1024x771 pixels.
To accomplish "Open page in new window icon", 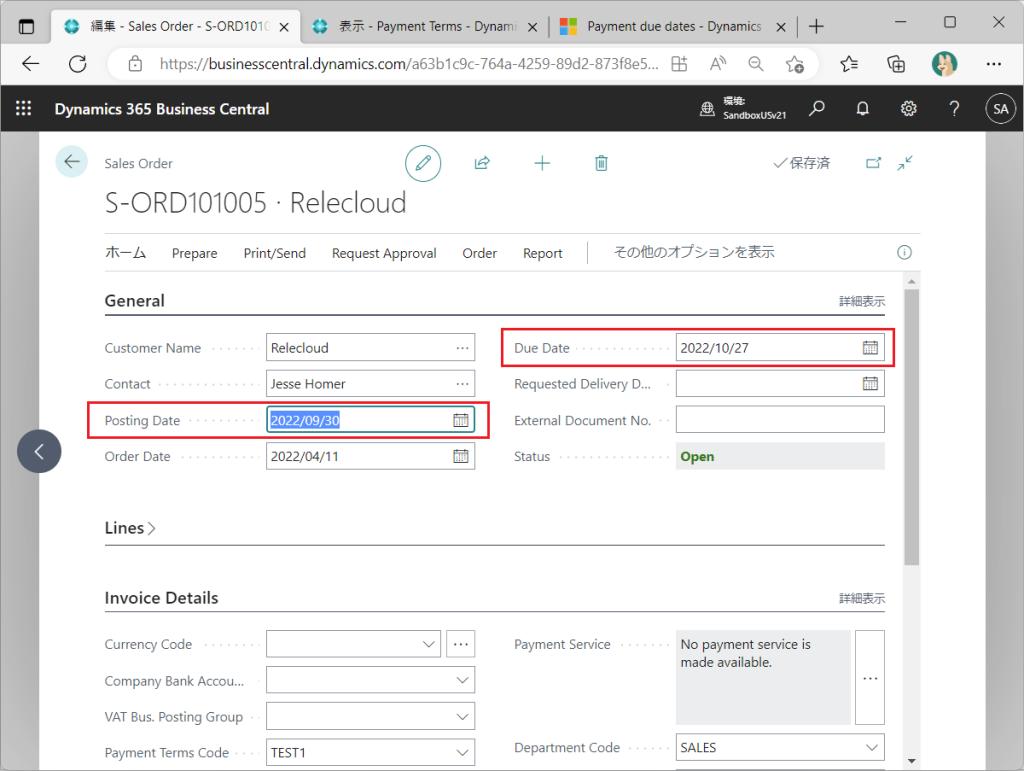I will [x=873, y=163].
